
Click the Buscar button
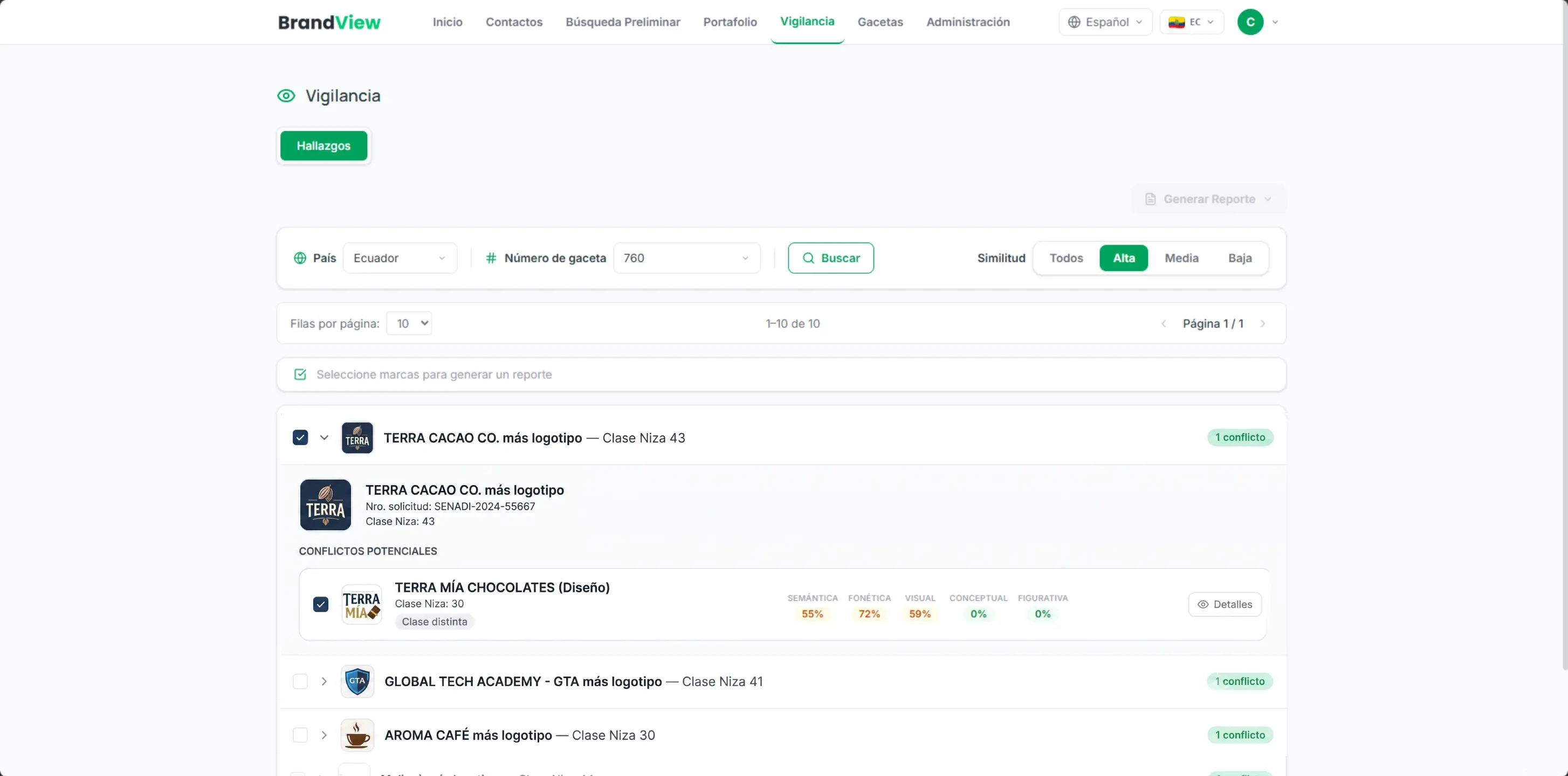pyautogui.click(x=831, y=258)
